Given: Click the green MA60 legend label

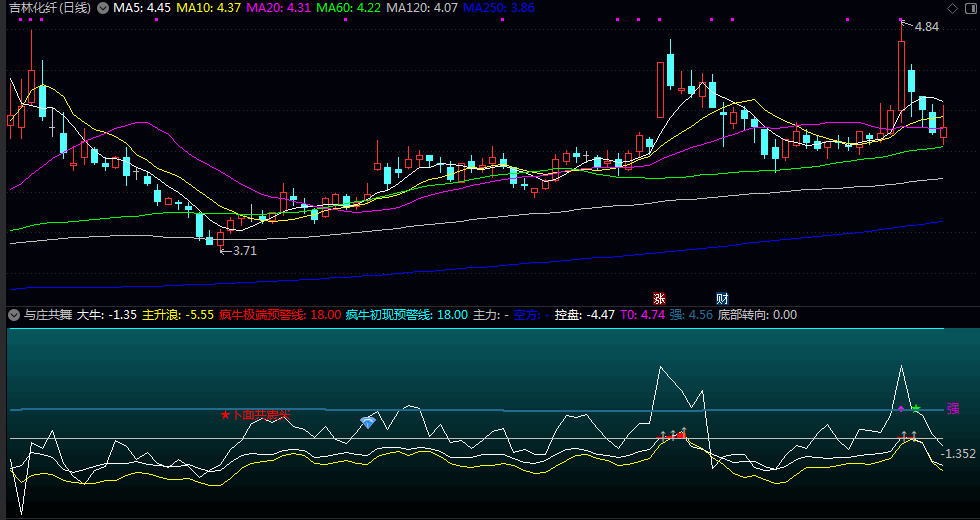Looking at the screenshot, I should coord(347,8).
